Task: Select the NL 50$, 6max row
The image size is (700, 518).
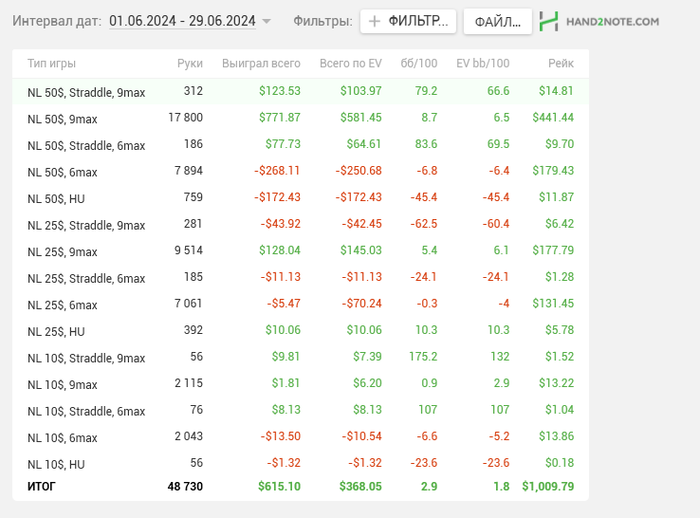Action: (x=300, y=171)
